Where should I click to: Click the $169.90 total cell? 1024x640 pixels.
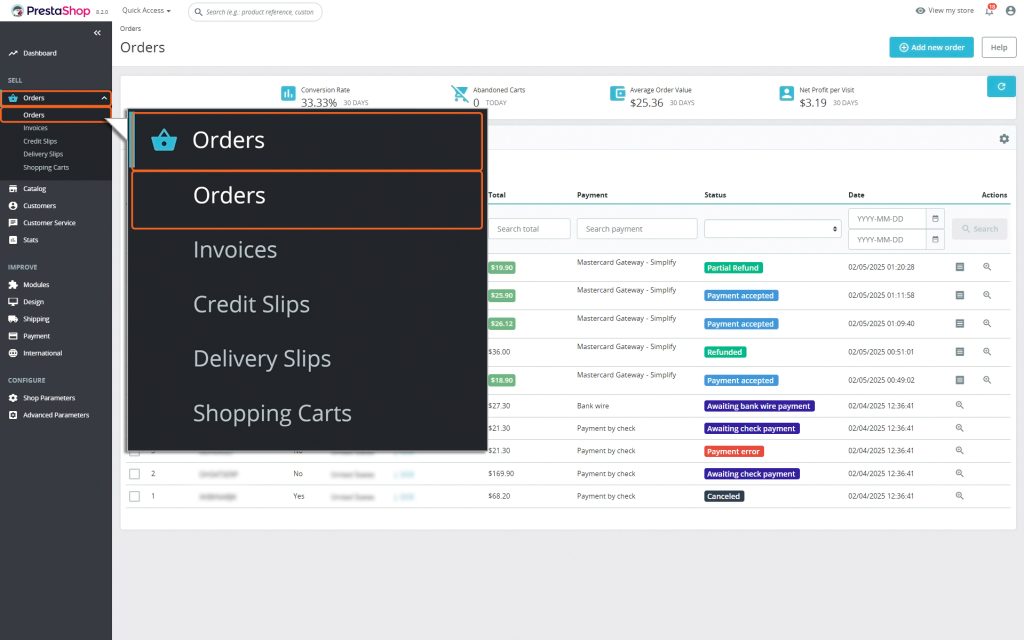(x=501, y=473)
